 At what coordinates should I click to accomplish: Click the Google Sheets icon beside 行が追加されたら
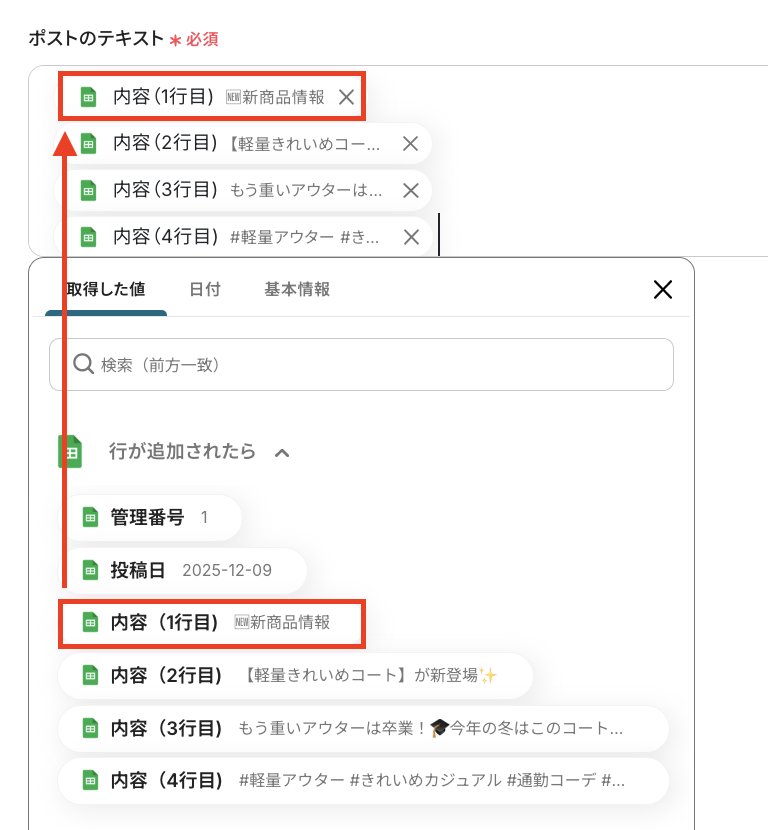point(70,452)
